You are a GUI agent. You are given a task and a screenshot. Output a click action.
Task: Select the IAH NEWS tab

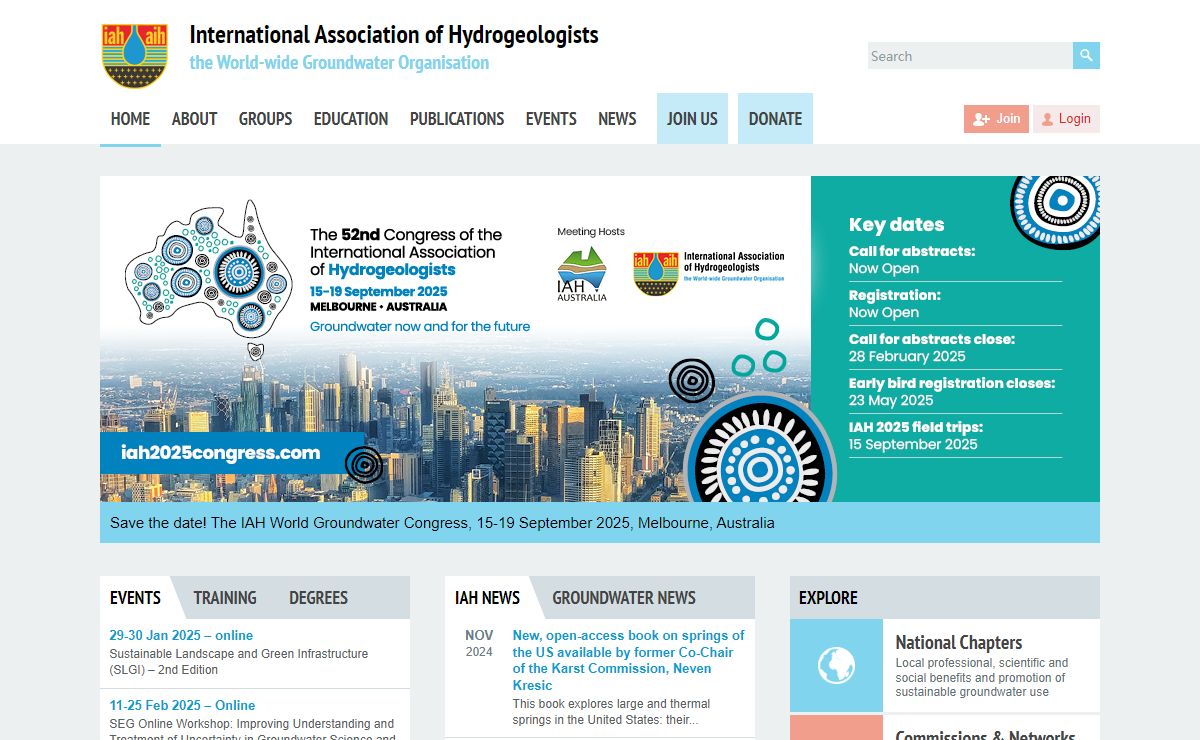tap(487, 598)
